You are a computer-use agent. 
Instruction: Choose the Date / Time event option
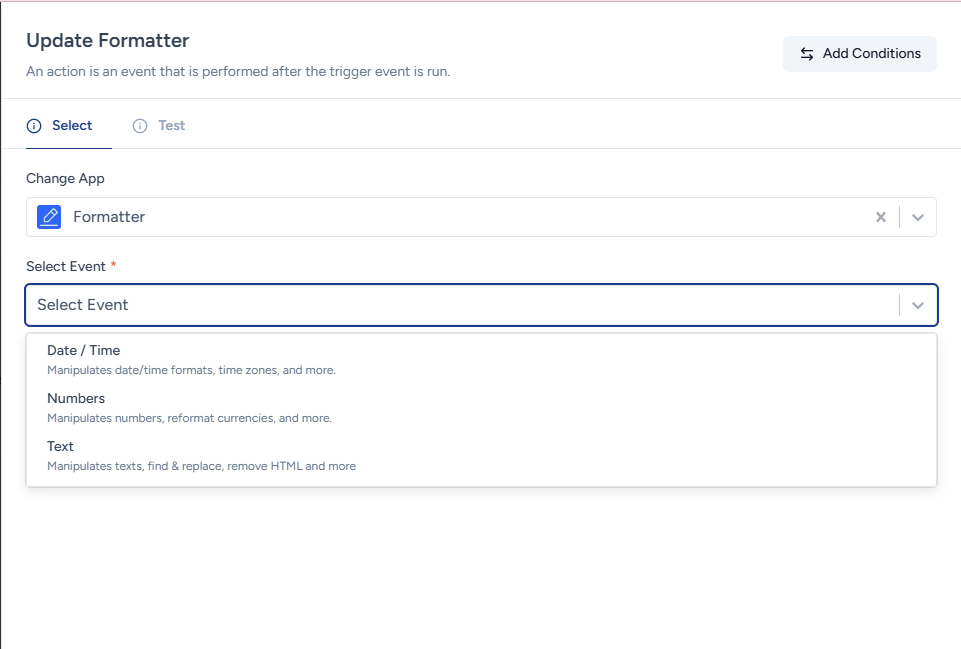(83, 351)
